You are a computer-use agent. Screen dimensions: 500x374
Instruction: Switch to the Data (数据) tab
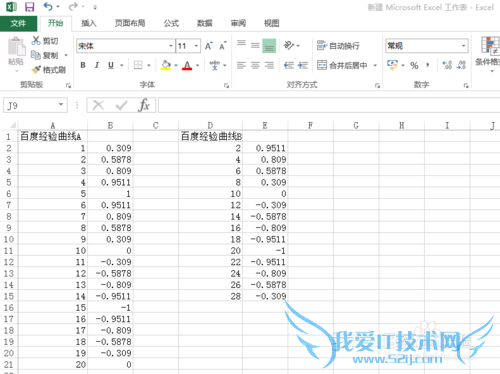click(205, 23)
